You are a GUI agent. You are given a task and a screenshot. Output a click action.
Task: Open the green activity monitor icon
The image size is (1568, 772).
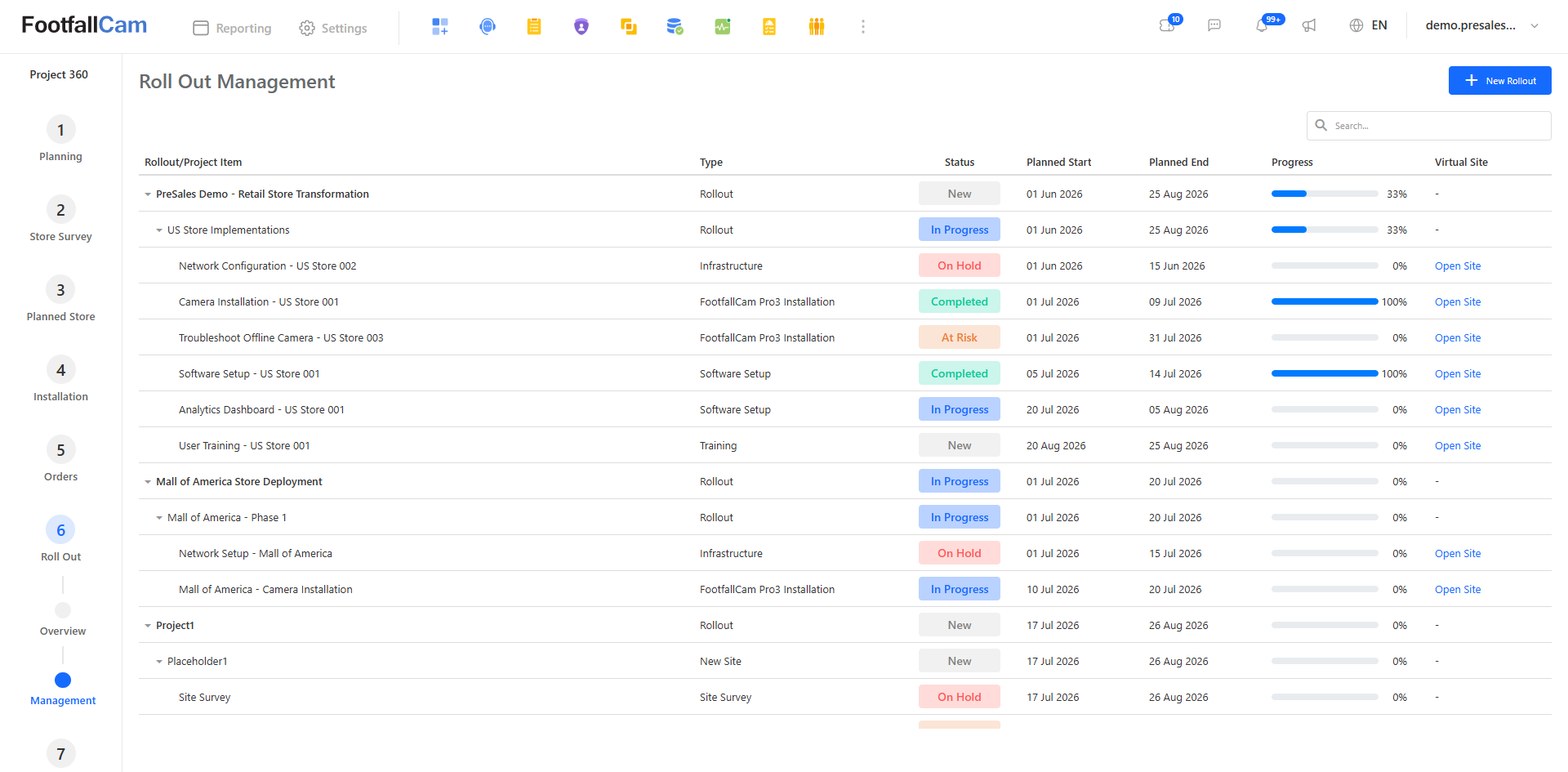point(723,27)
